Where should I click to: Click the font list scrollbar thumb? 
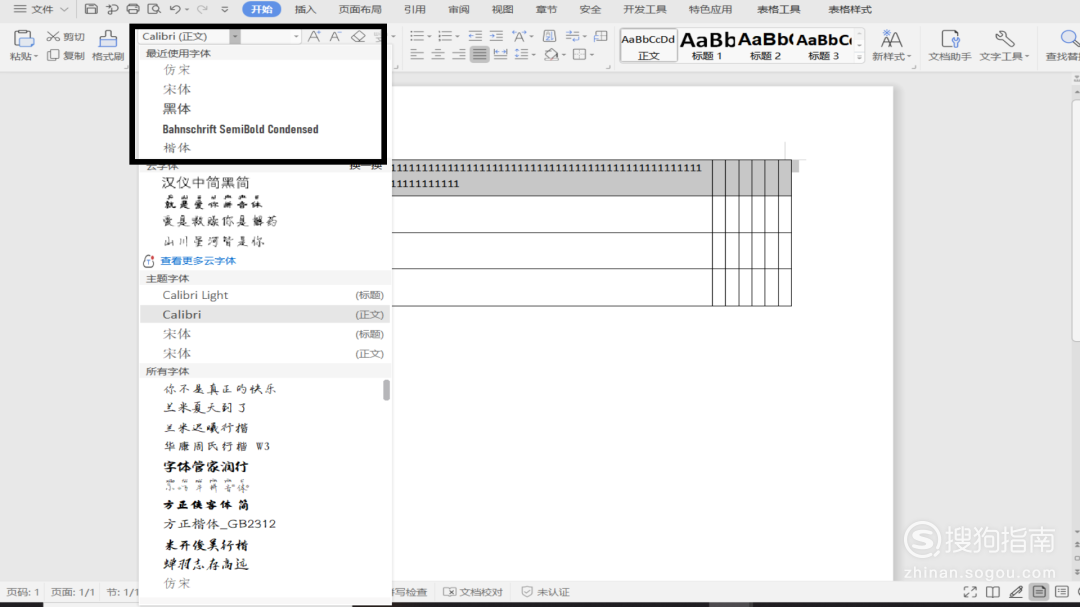[386, 390]
